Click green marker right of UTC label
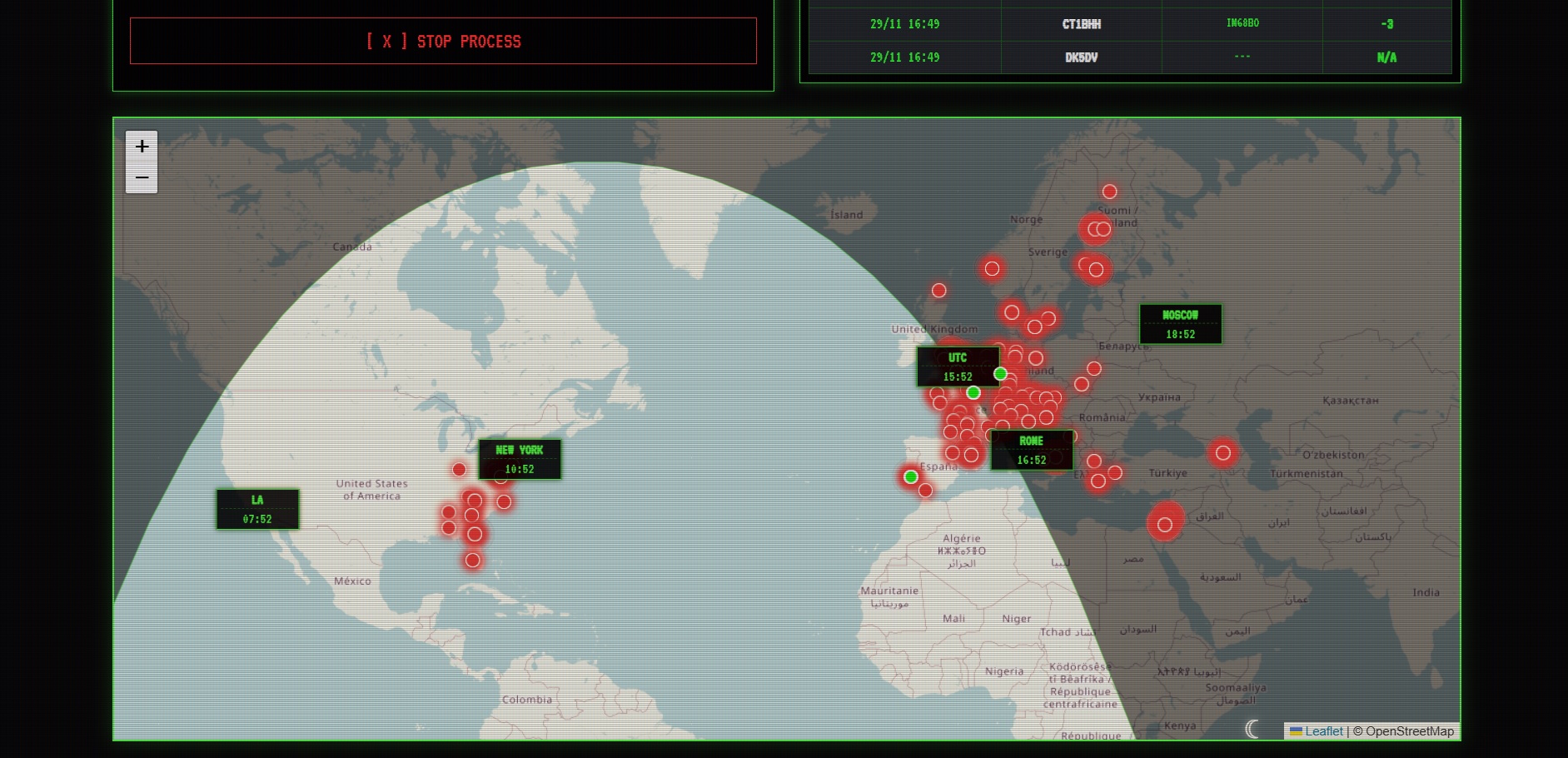1568x758 pixels. pos(1000,374)
